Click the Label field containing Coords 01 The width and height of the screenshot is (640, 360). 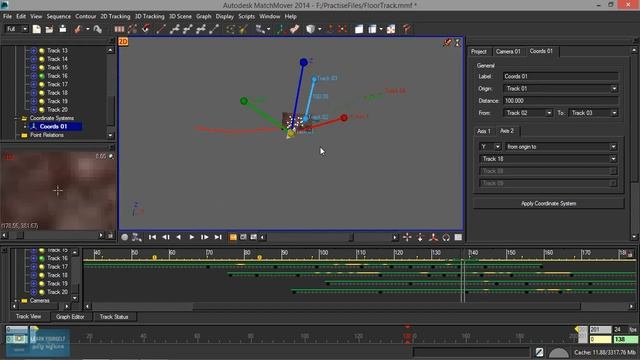[x=560, y=76]
